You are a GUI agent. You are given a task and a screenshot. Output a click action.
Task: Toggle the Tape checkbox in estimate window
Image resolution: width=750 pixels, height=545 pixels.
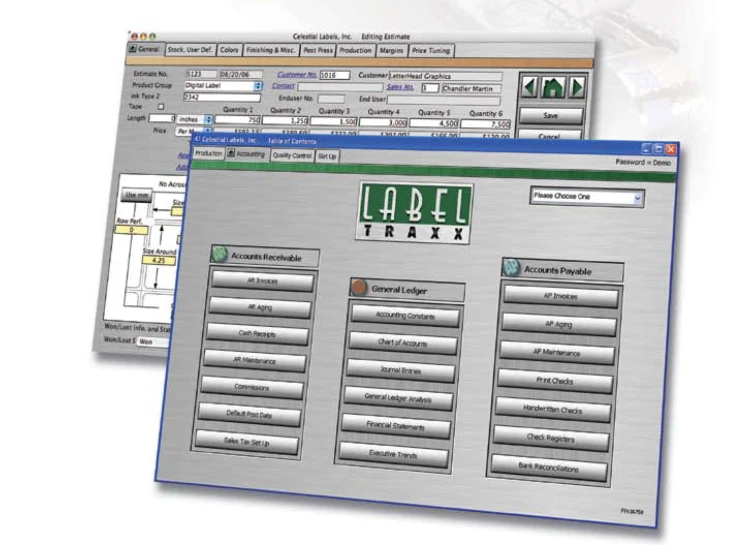coord(161,107)
